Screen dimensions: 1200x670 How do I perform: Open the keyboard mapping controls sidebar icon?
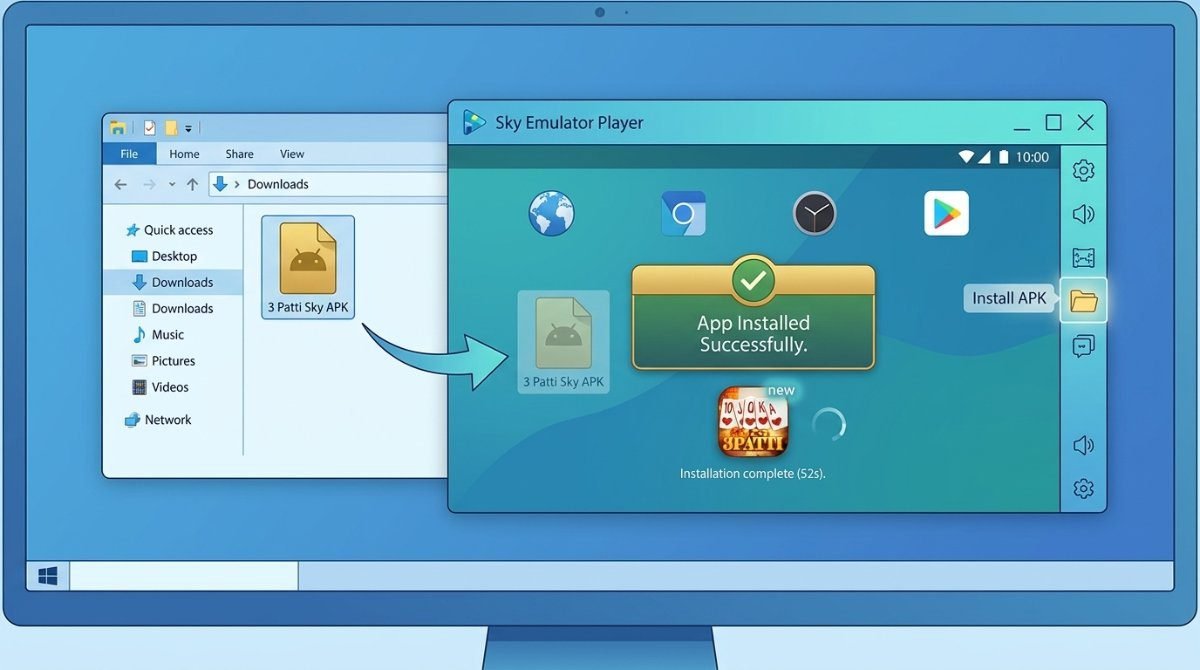[x=1083, y=258]
